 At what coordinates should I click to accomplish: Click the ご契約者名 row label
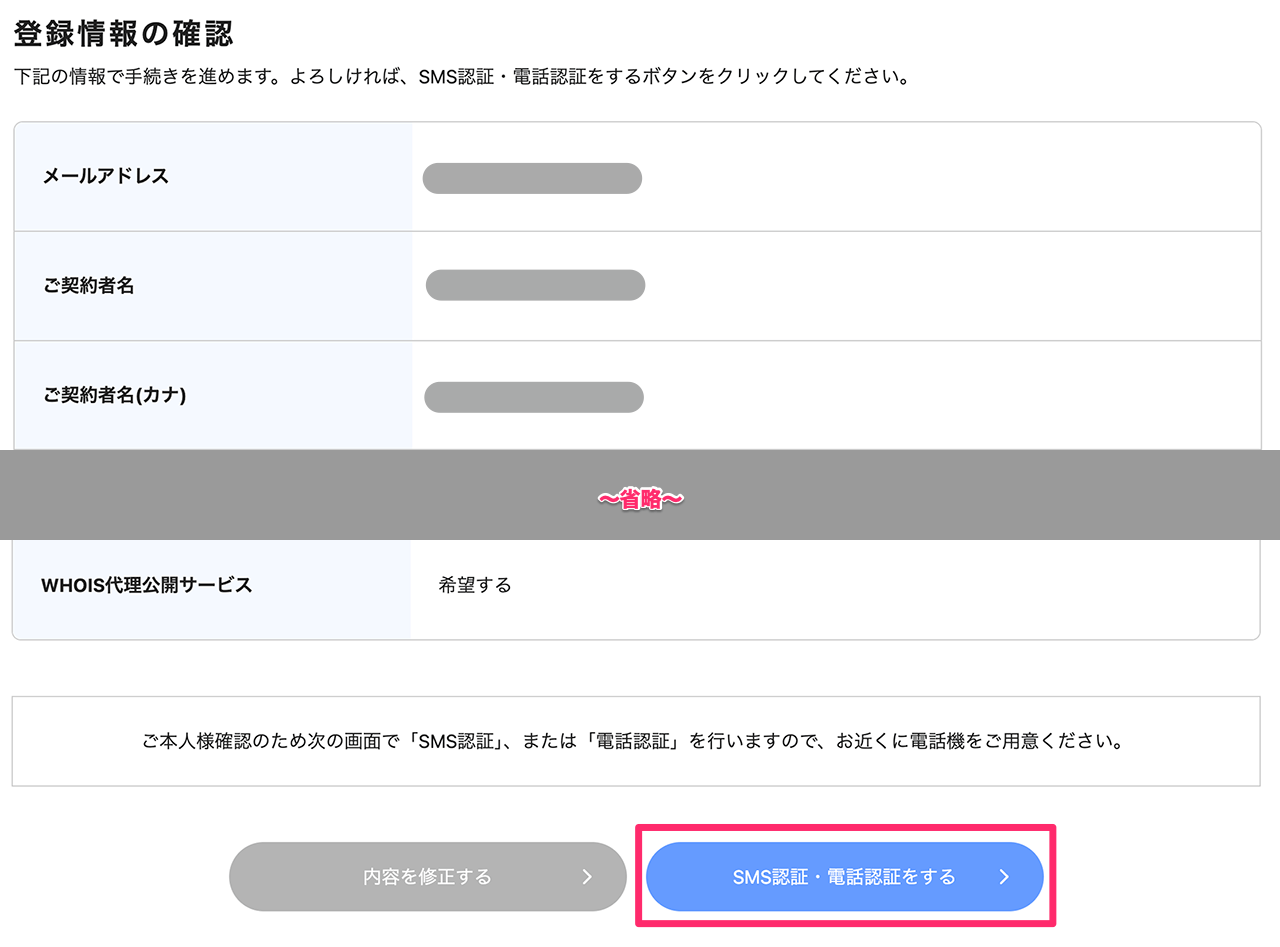coord(88,286)
